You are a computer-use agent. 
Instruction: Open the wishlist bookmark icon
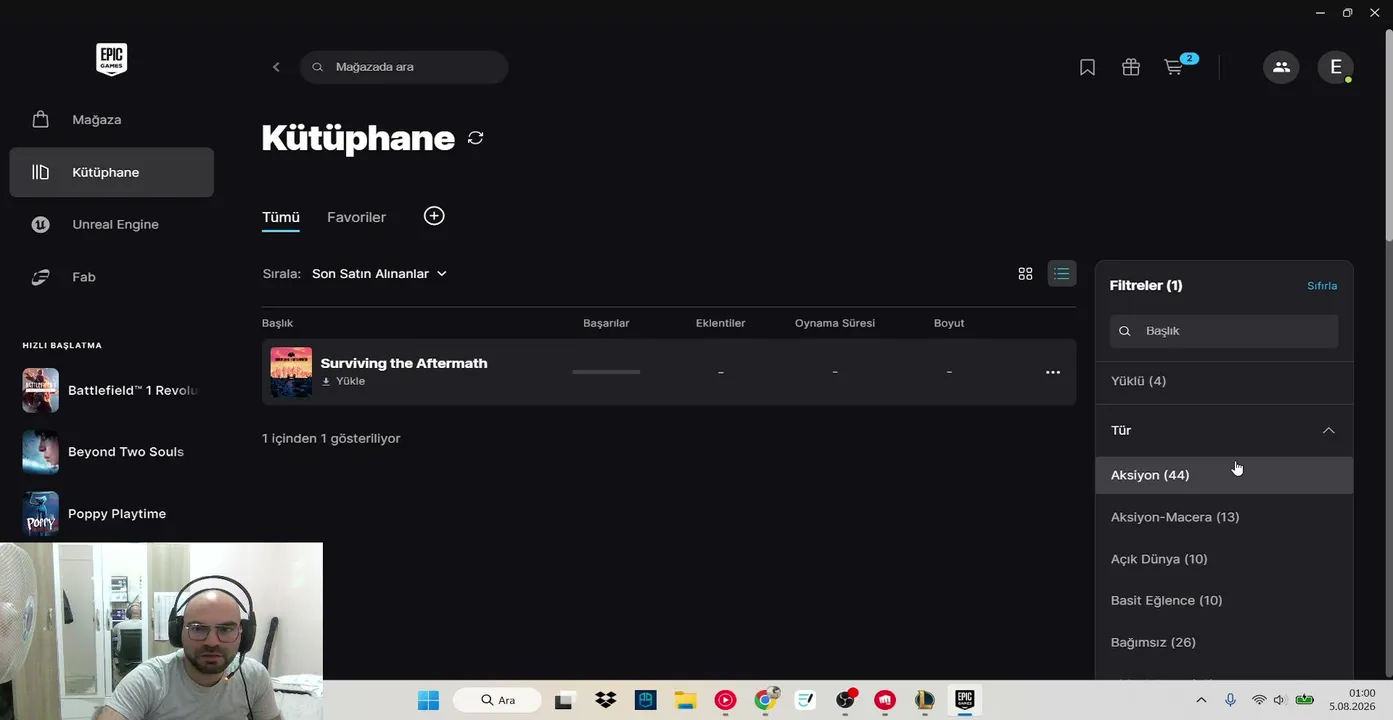pyautogui.click(x=1087, y=67)
